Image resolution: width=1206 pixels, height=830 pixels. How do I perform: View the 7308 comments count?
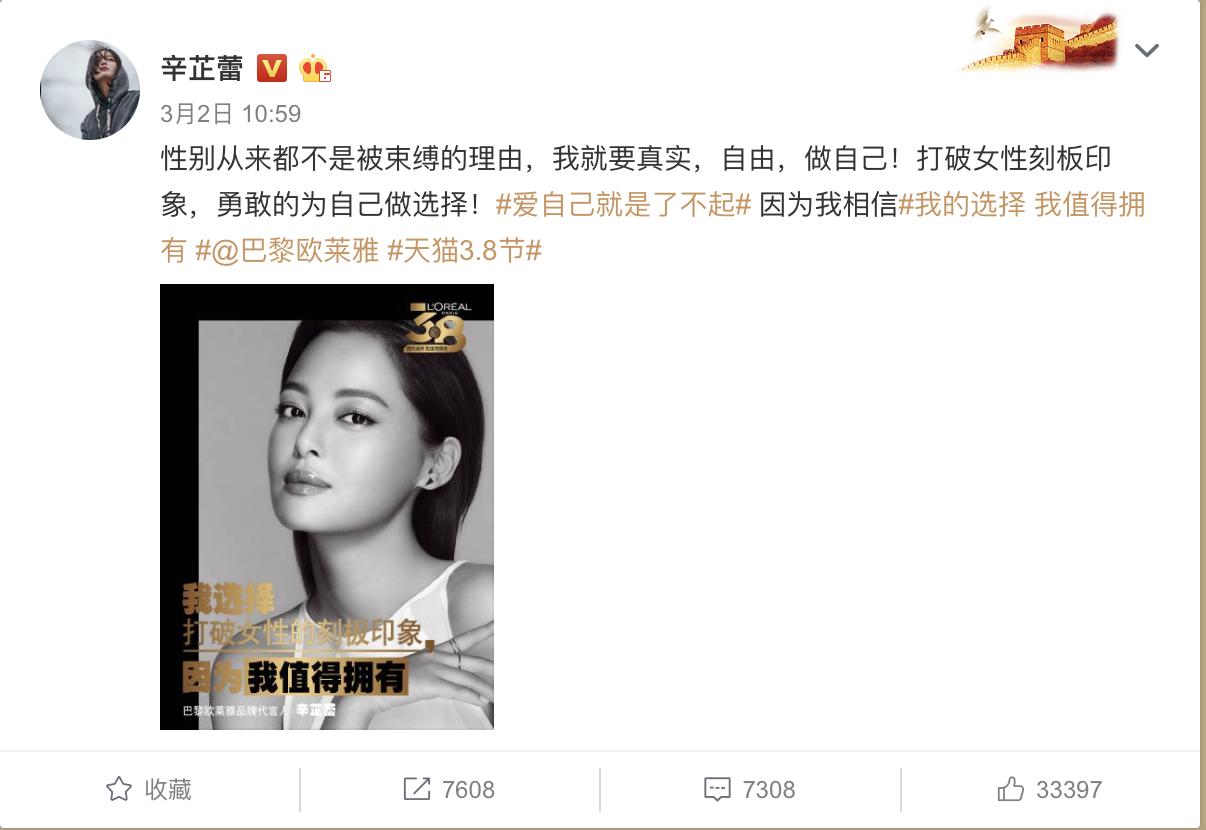[769, 789]
